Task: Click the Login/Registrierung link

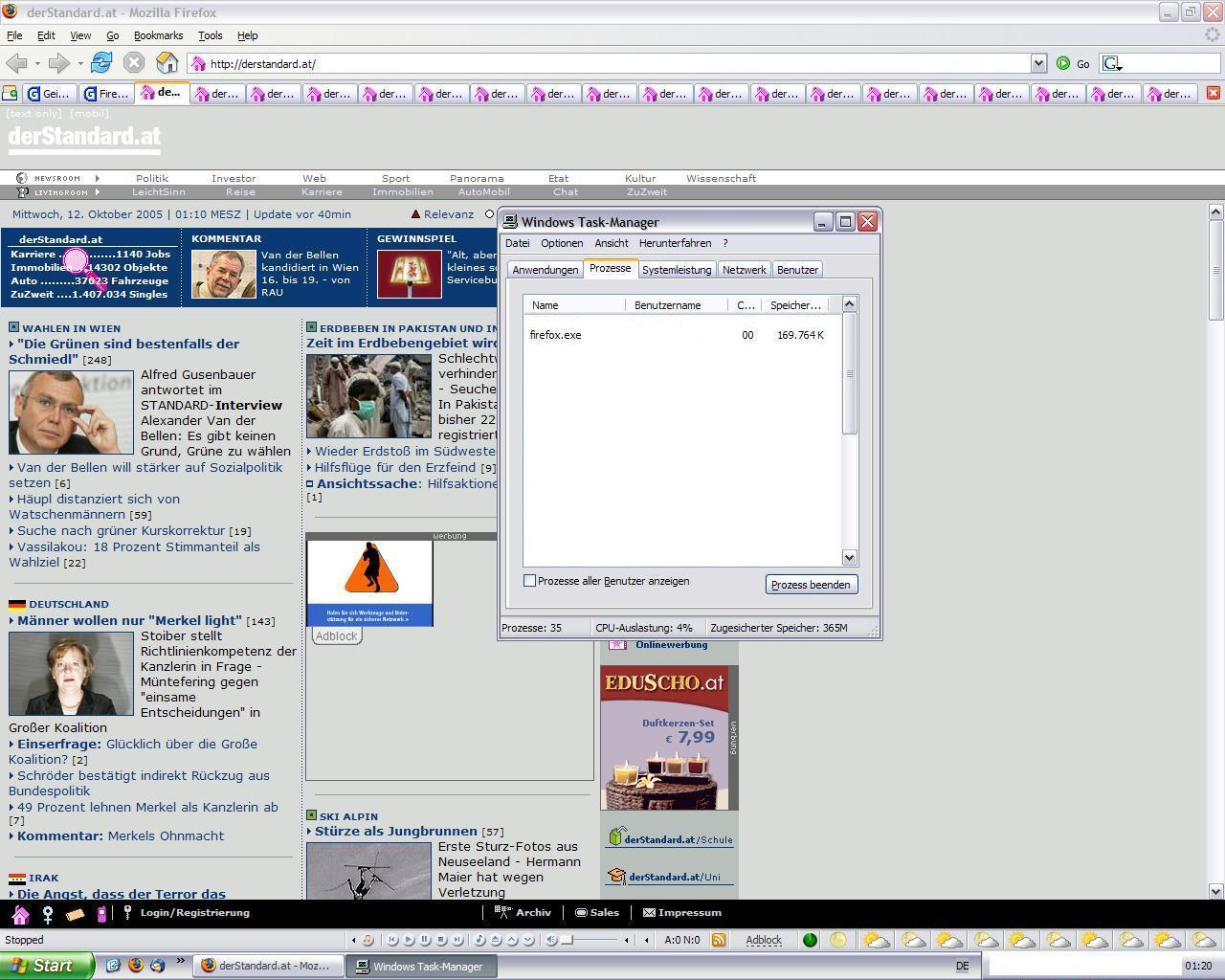Action: [194, 913]
